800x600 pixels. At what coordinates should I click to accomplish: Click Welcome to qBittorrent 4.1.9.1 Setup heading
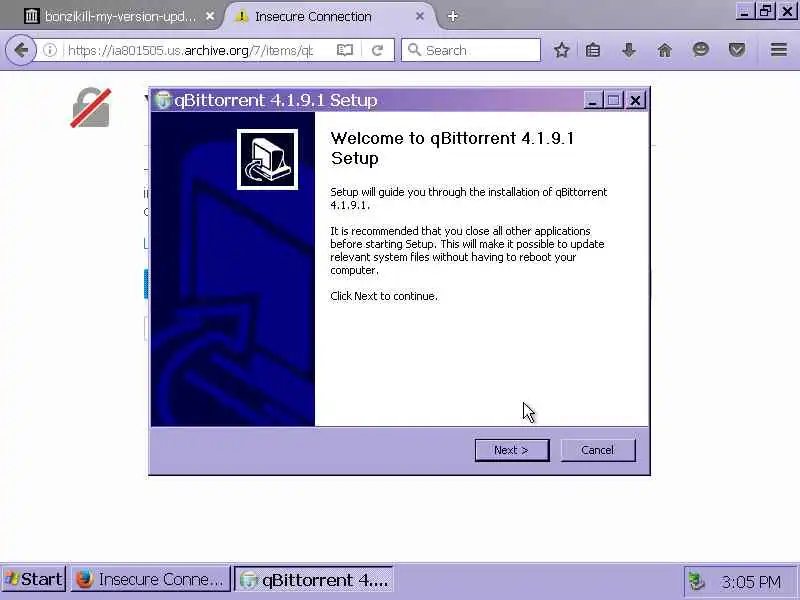452,148
